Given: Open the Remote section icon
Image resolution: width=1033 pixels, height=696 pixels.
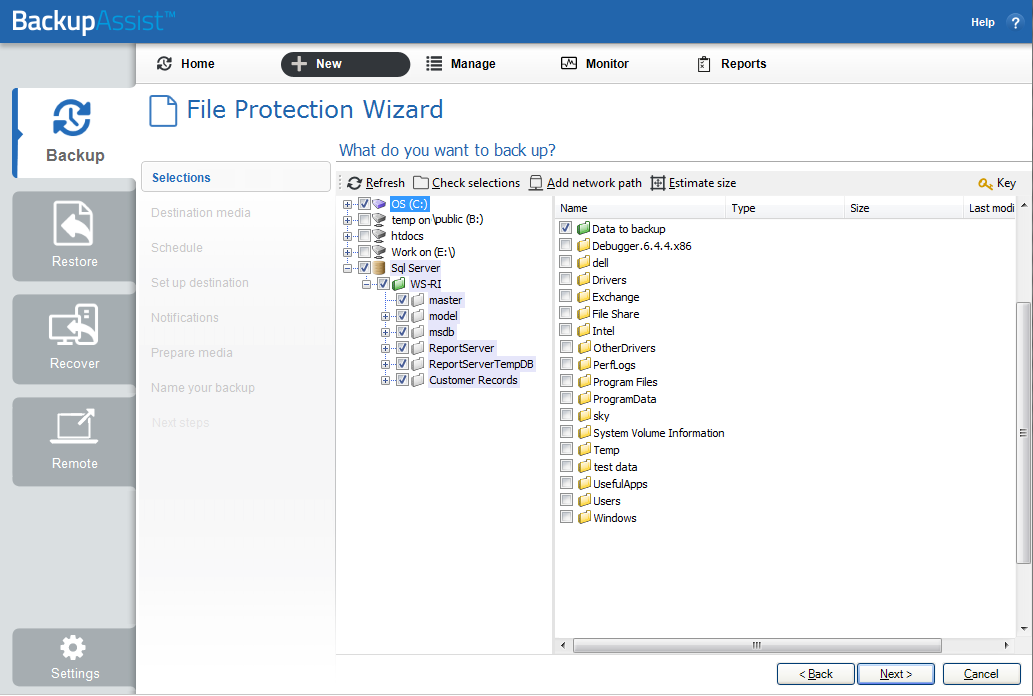Looking at the screenshot, I should tap(74, 426).
